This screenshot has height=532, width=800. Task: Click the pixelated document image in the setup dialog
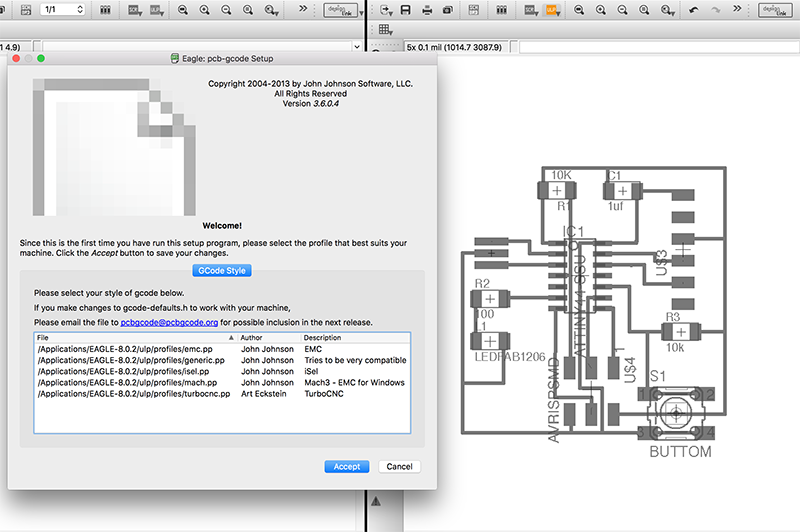click(114, 147)
